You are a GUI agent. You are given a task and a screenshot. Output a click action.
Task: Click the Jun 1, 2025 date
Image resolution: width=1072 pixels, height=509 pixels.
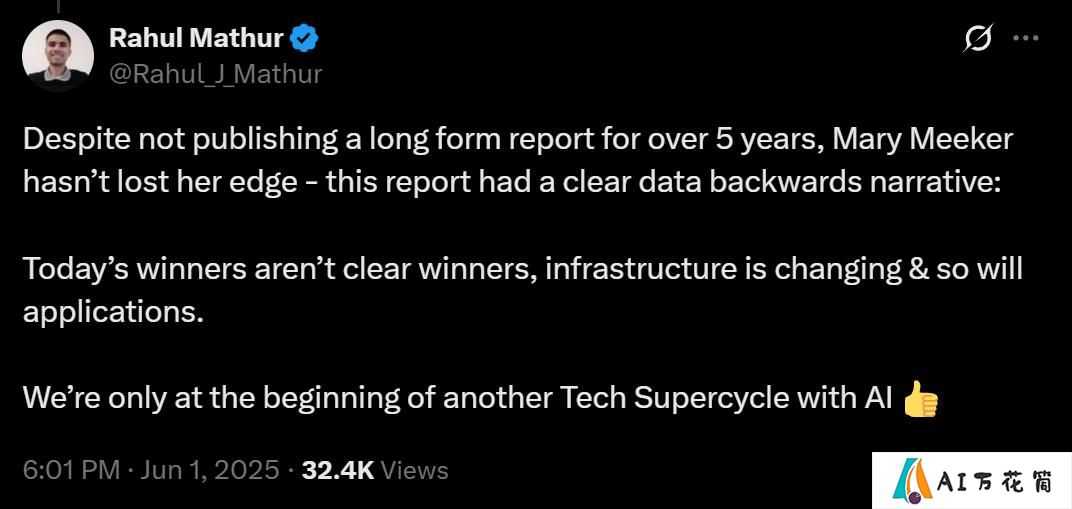pyautogui.click(x=210, y=471)
